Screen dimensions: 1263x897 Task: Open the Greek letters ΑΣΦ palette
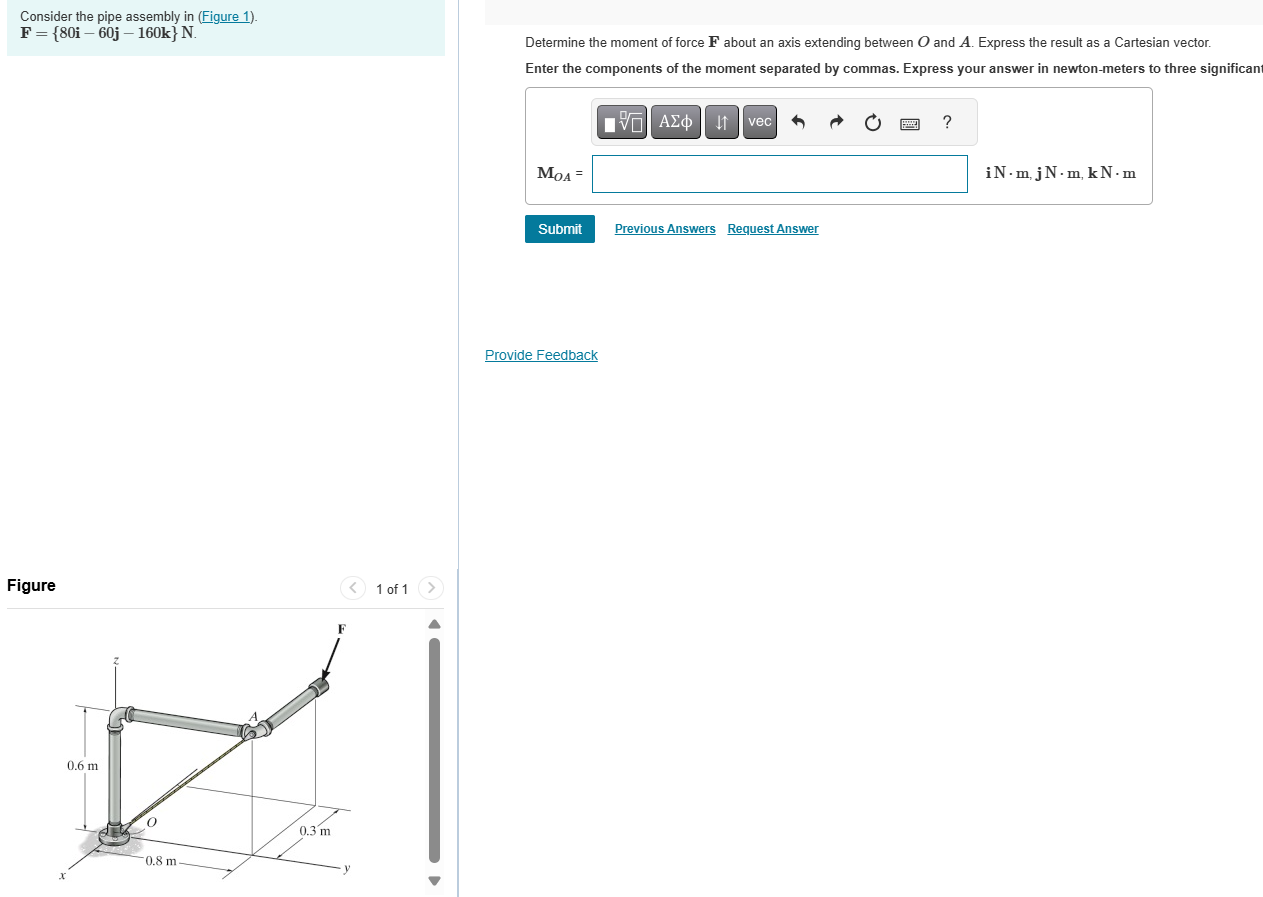(675, 121)
